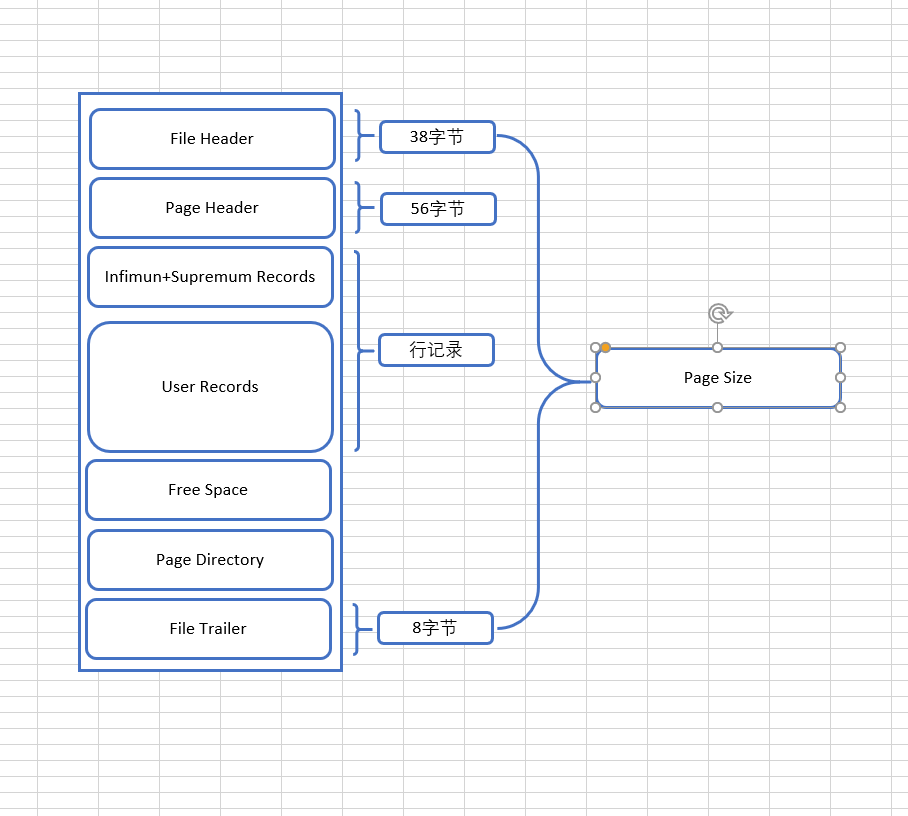Click the right-middle handle of Page Size
Screen dimensions: 908x816
(x=841, y=378)
